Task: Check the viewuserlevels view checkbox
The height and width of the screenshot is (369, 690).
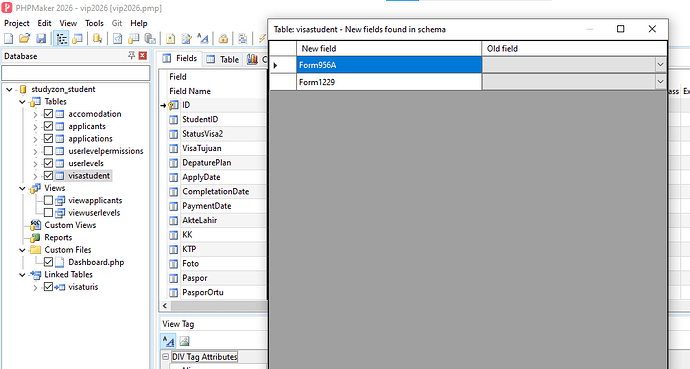Action: pos(48,212)
